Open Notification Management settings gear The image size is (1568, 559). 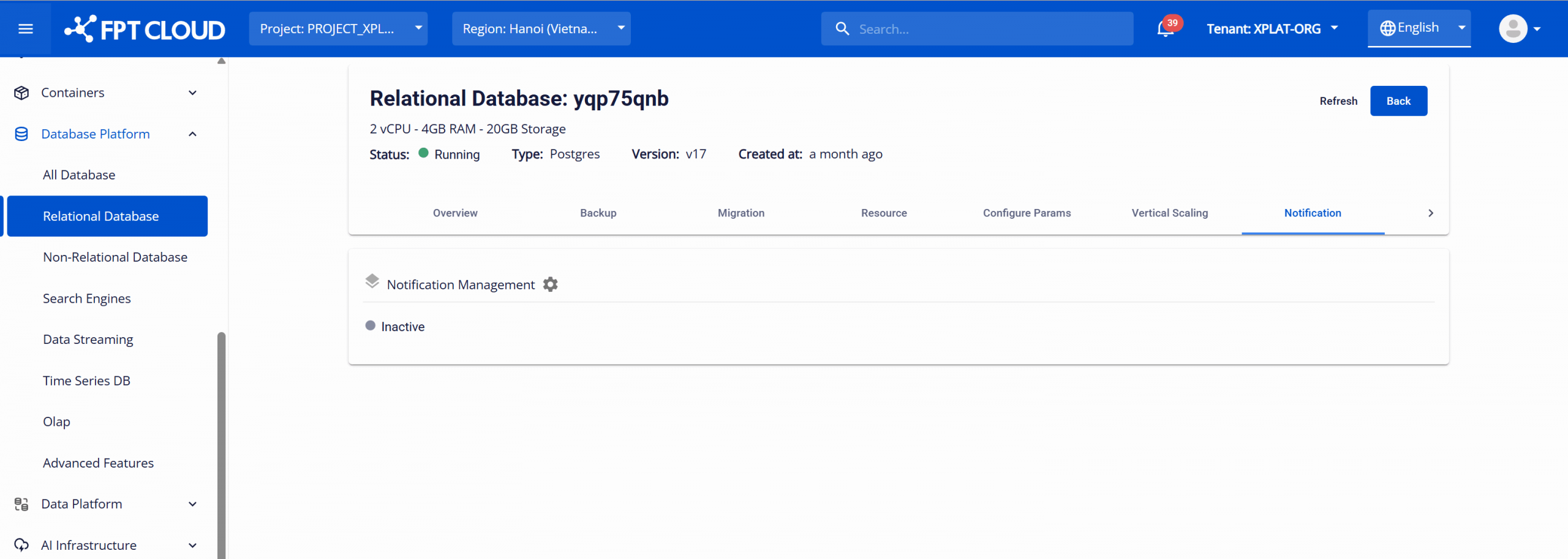551,284
